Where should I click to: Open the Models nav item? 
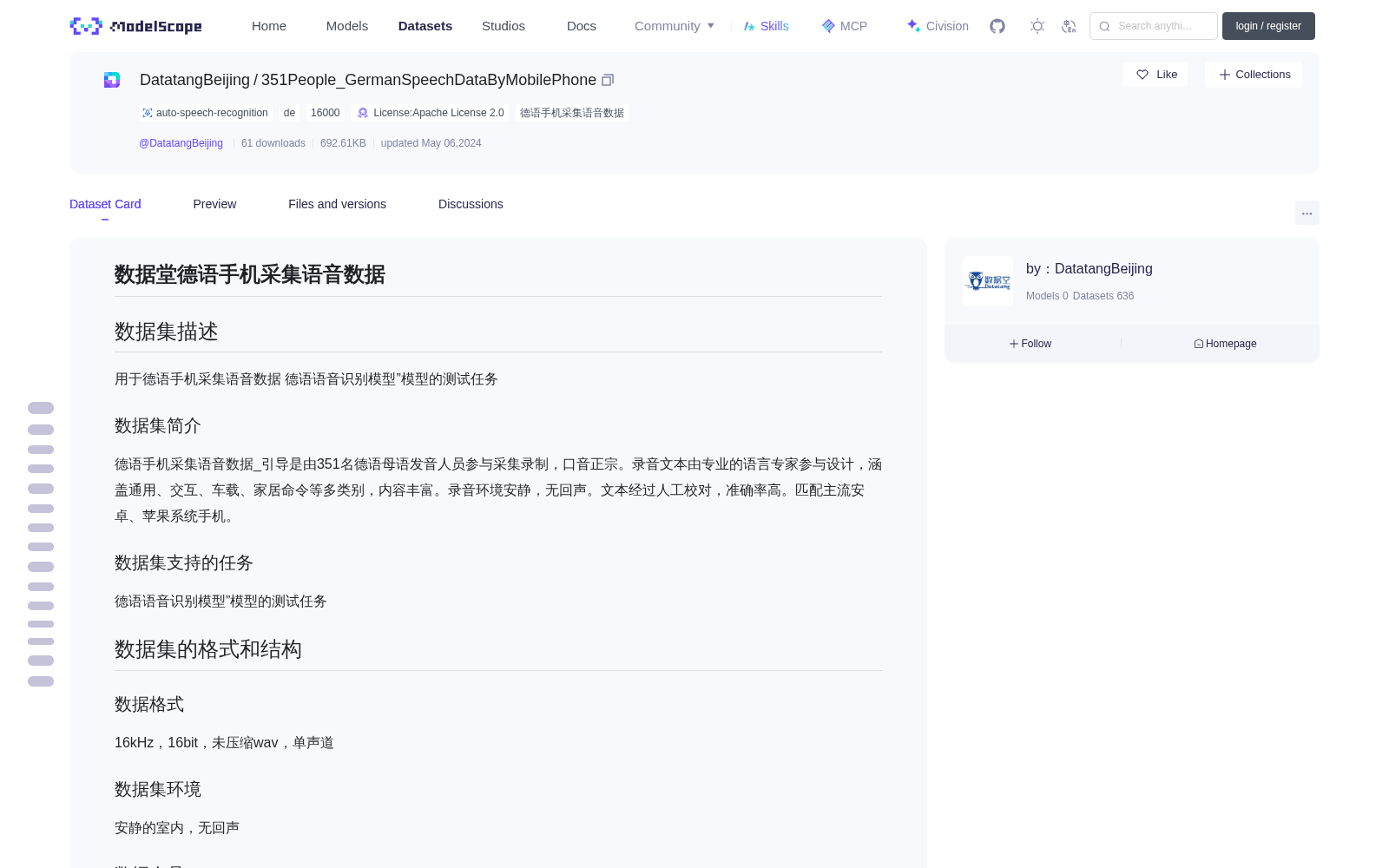pos(347,26)
